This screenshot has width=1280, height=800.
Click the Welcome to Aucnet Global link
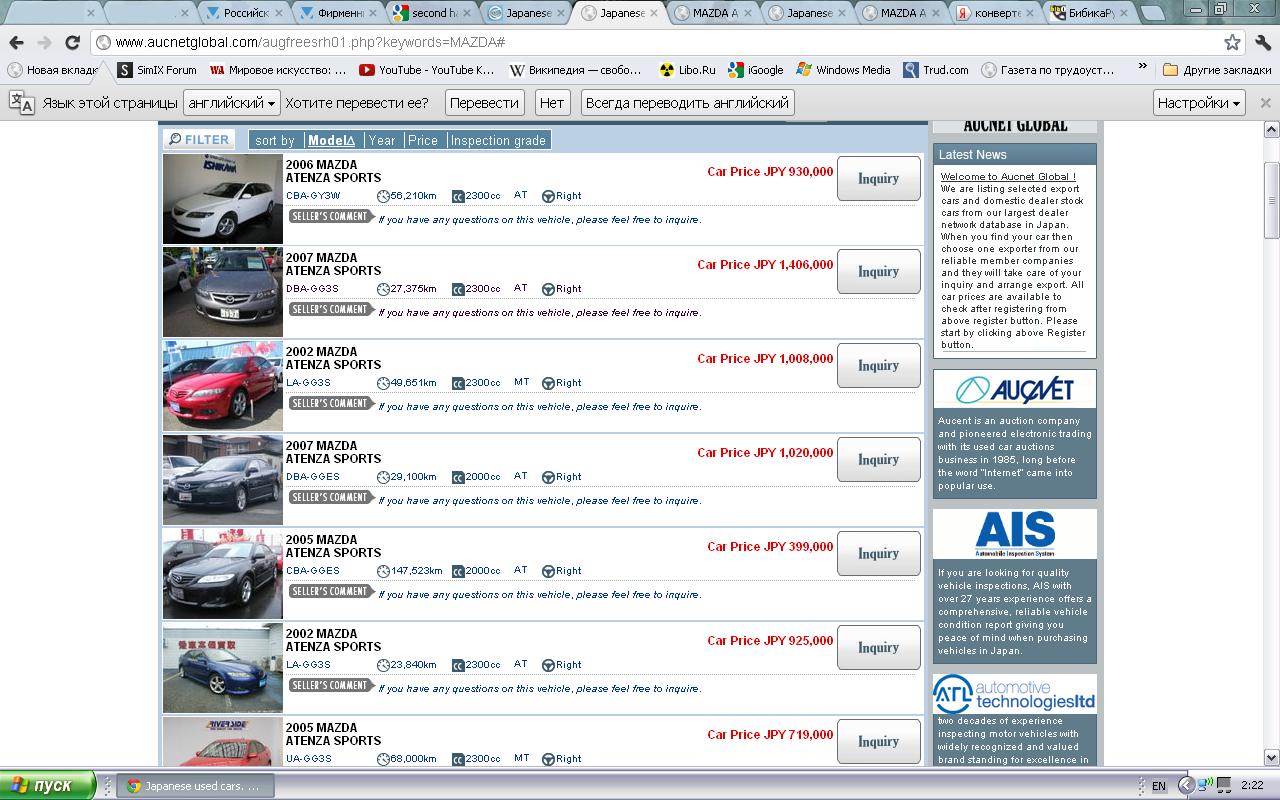coord(1008,177)
